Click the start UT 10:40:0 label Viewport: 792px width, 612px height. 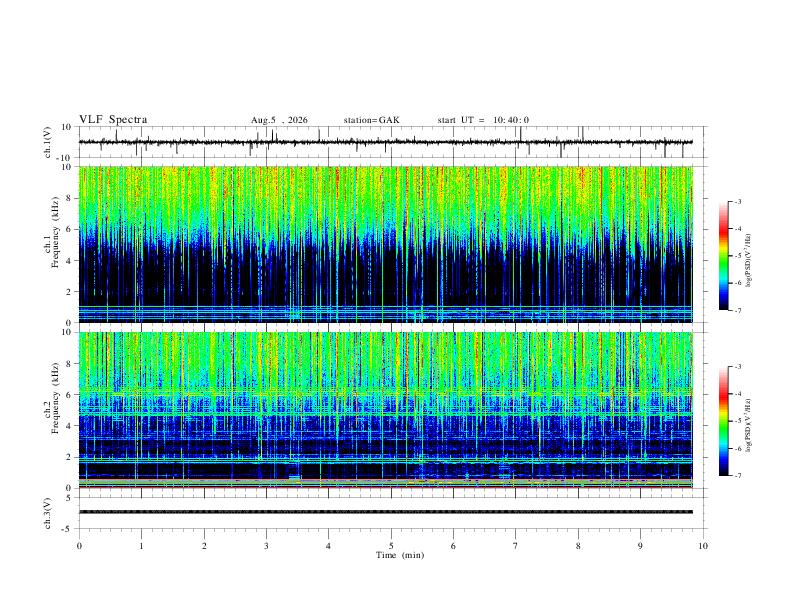[483, 120]
